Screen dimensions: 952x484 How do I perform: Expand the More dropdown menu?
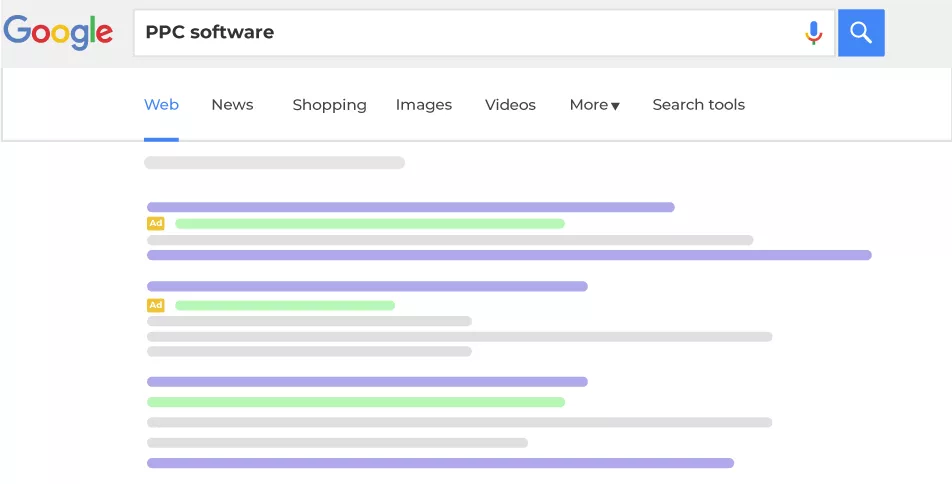(594, 105)
